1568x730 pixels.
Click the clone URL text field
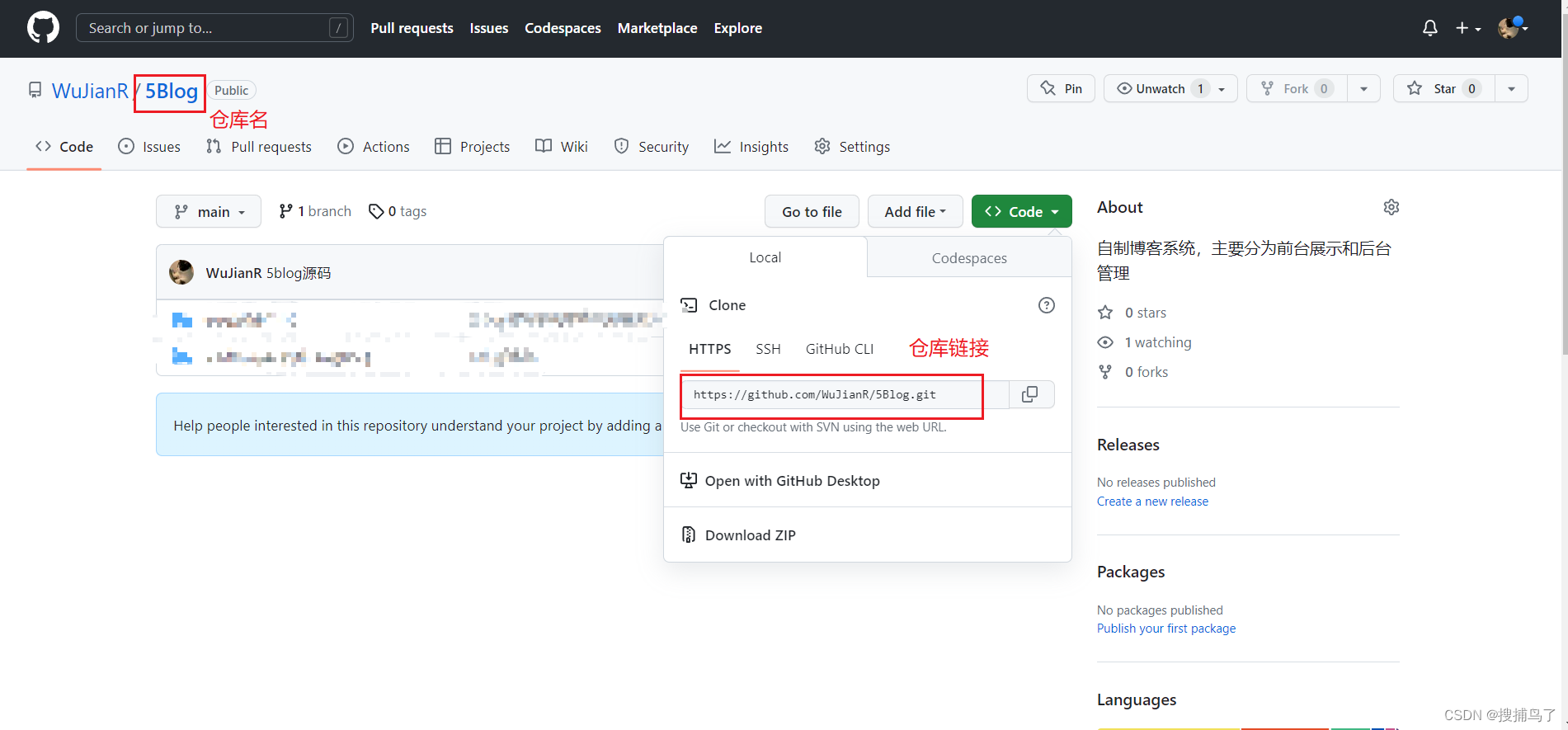pos(845,395)
